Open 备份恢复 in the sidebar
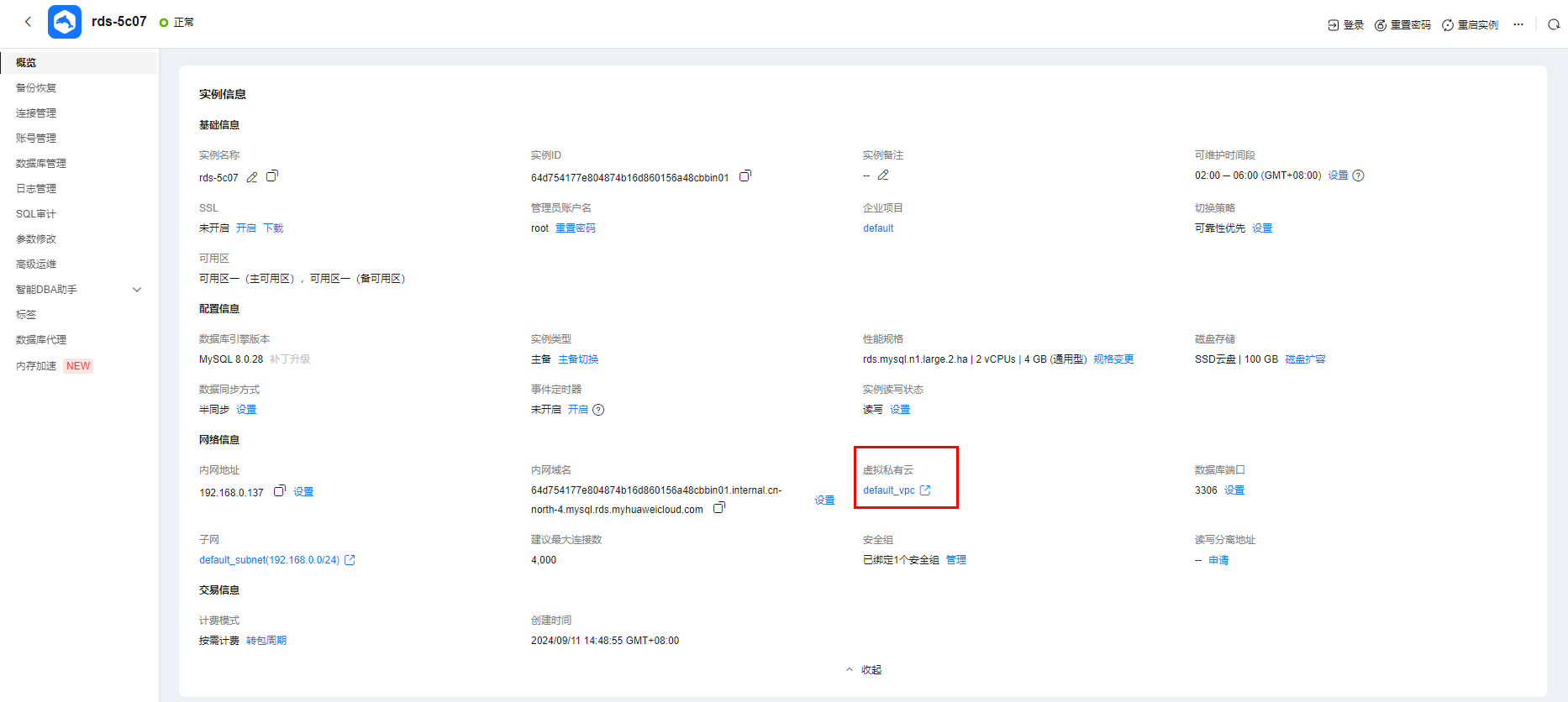Viewport: 1568px width, 702px height. pyautogui.click(x=36, y=88)
